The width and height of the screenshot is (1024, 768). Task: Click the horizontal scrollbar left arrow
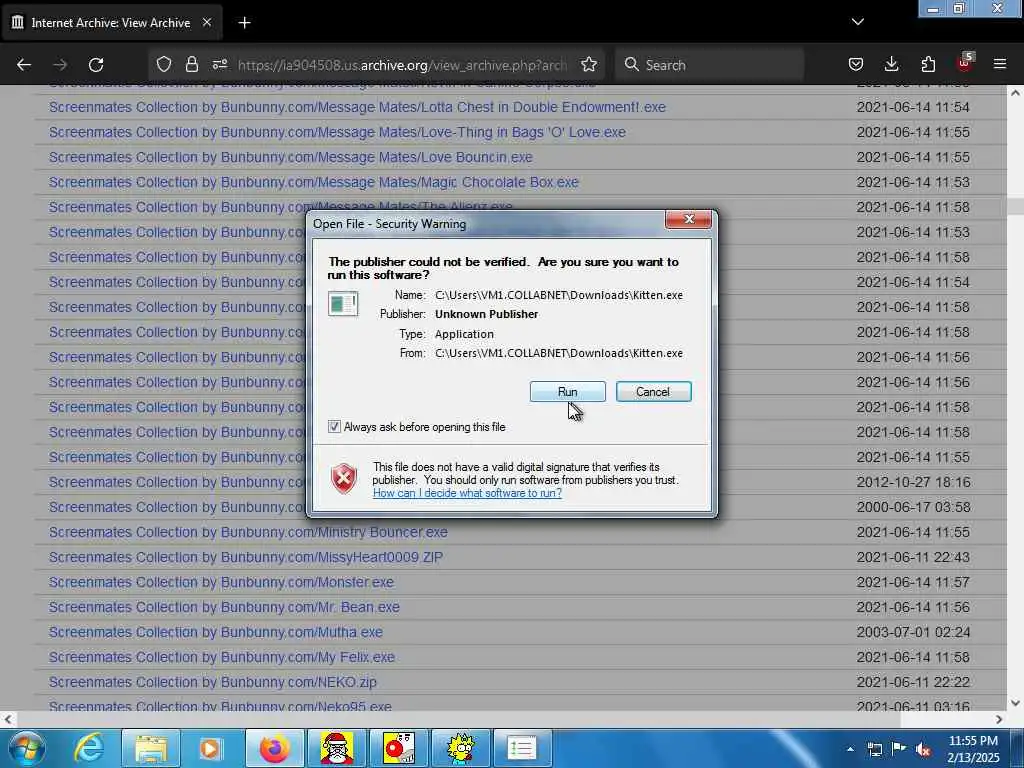pos(7,719)
